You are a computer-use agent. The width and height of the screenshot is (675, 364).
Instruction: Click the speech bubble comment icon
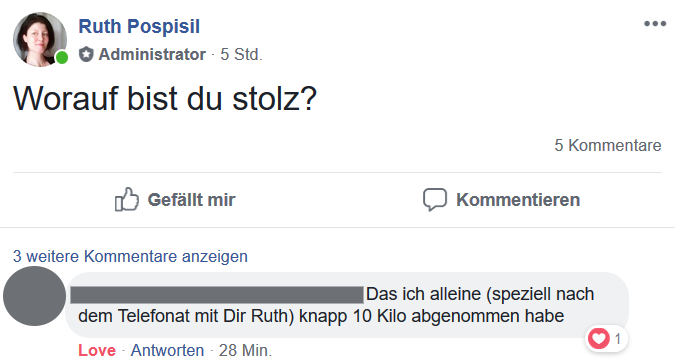click(x=435, y=199)
